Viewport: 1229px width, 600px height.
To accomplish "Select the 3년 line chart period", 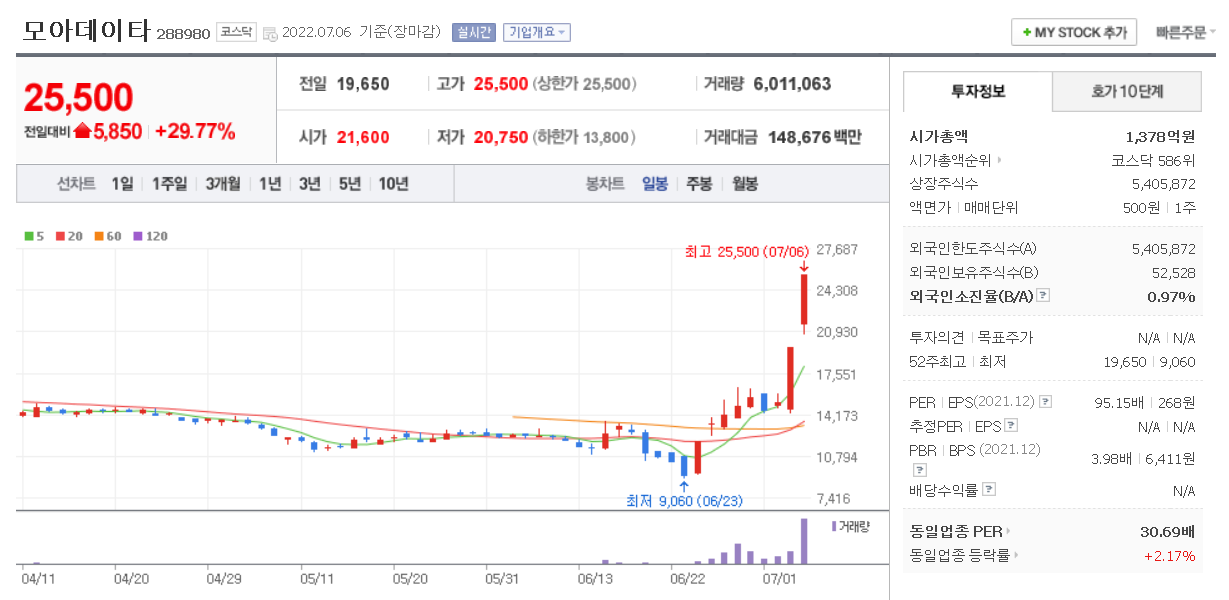I will click(310, 184).
